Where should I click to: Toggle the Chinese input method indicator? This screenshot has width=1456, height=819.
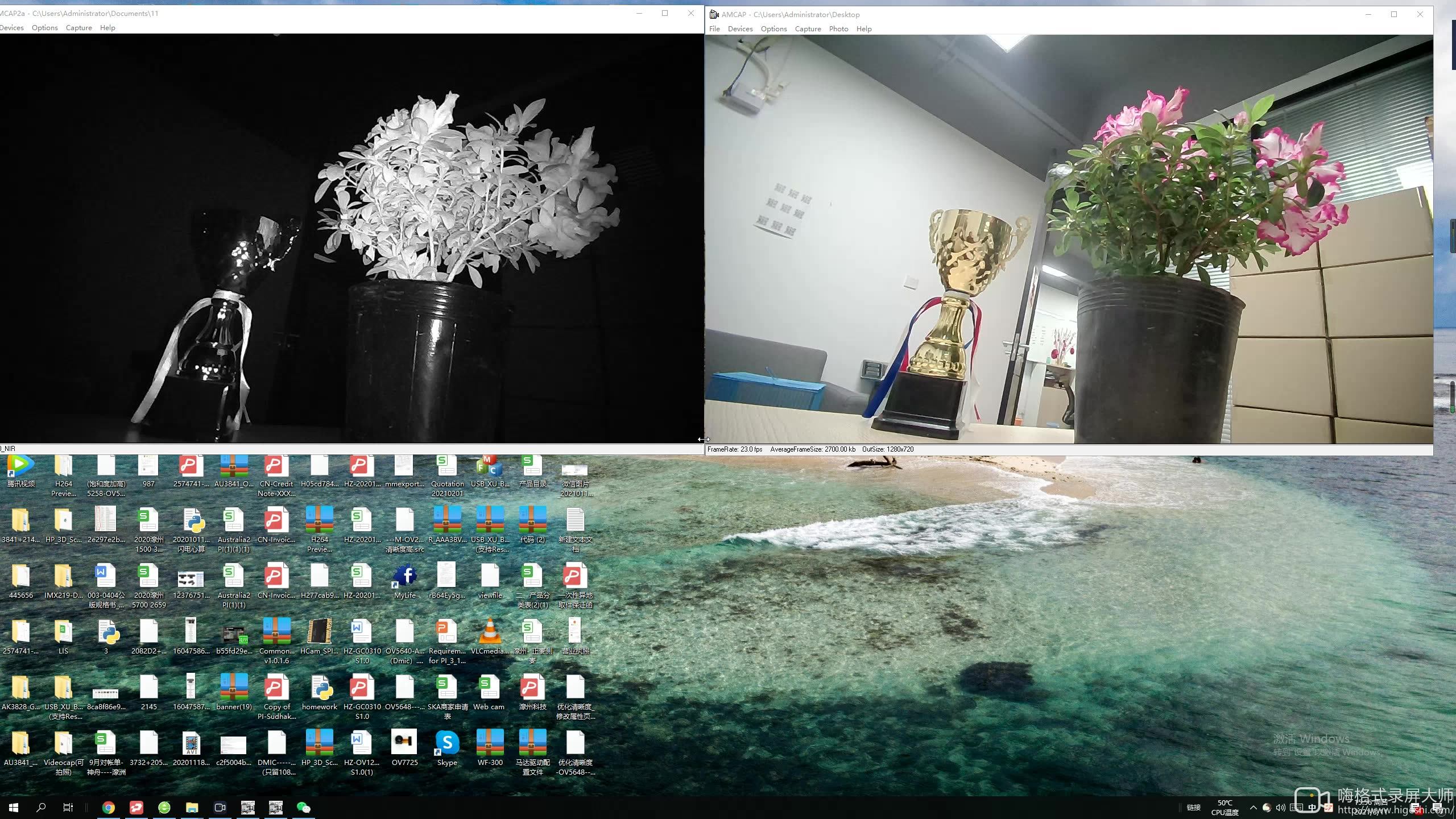tap(1312, 808)
